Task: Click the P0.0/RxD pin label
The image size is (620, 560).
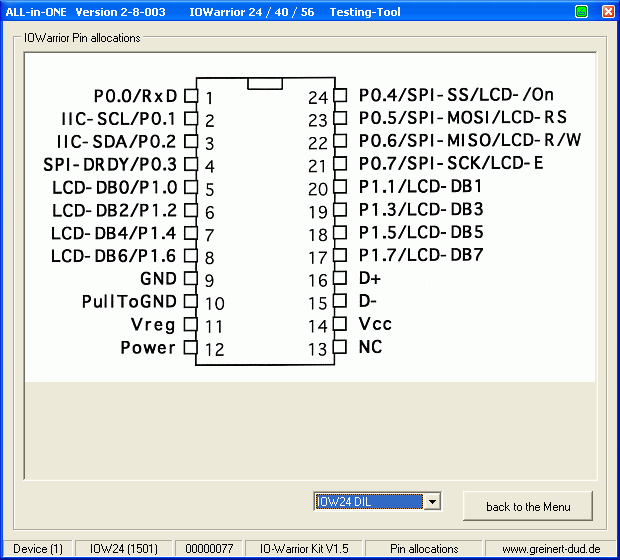Action: pos(135,96)
